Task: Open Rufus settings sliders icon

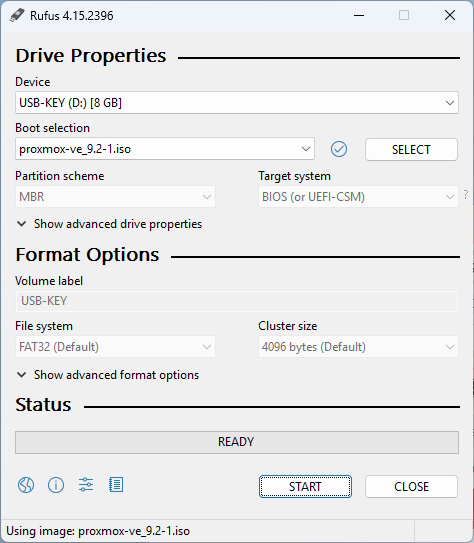Action: (86, 485)
